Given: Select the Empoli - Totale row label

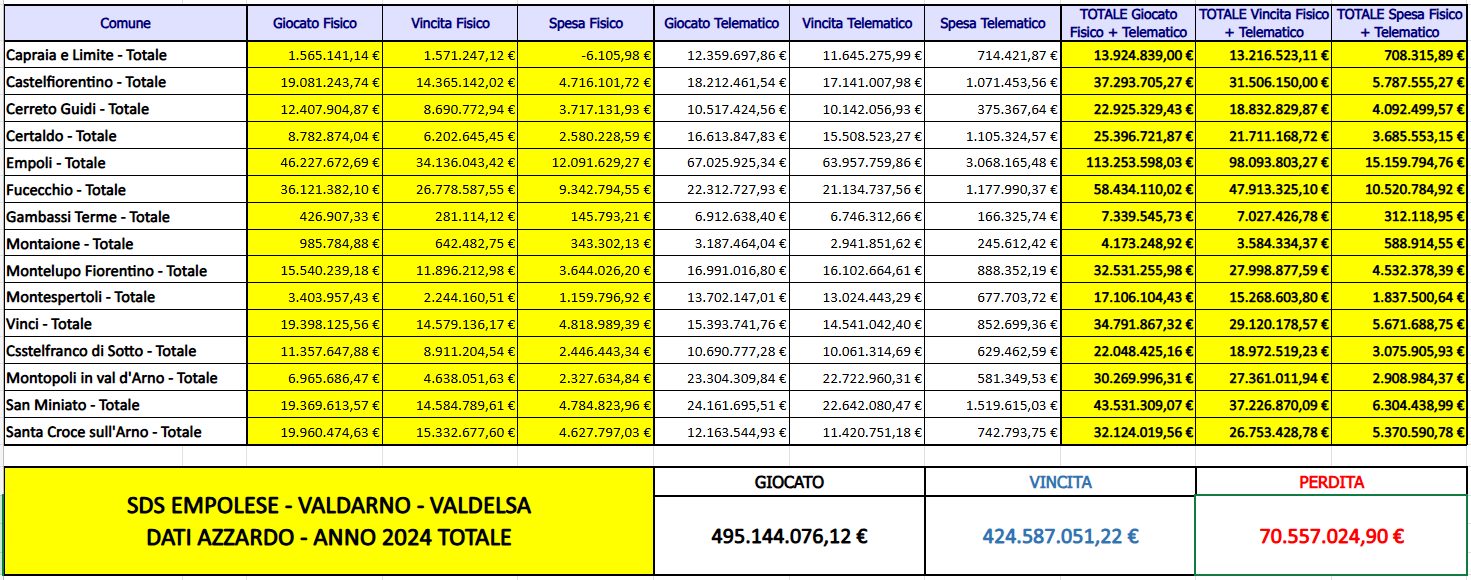Looking at the screenshot, I should coord(56,163).
